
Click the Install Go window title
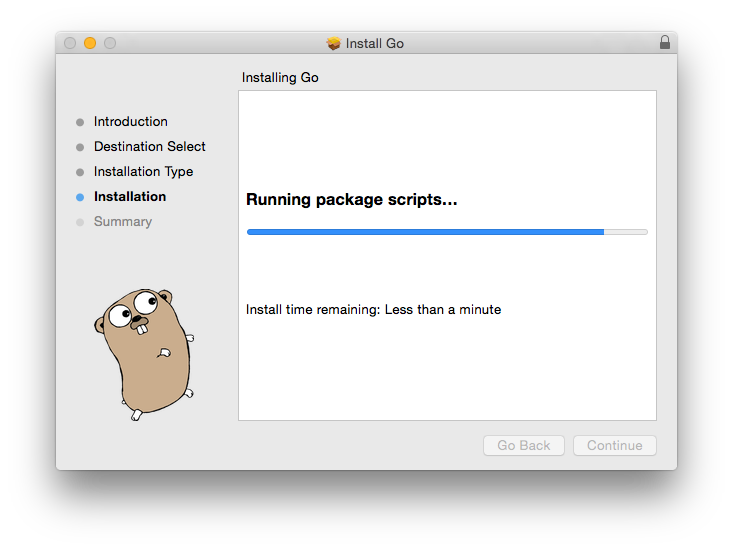pos(375,43)
